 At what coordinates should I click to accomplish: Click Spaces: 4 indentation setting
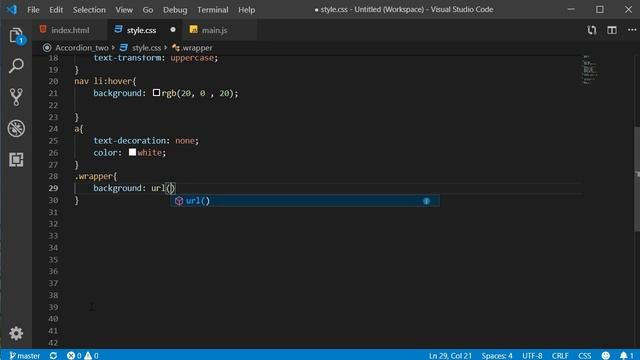497,356
